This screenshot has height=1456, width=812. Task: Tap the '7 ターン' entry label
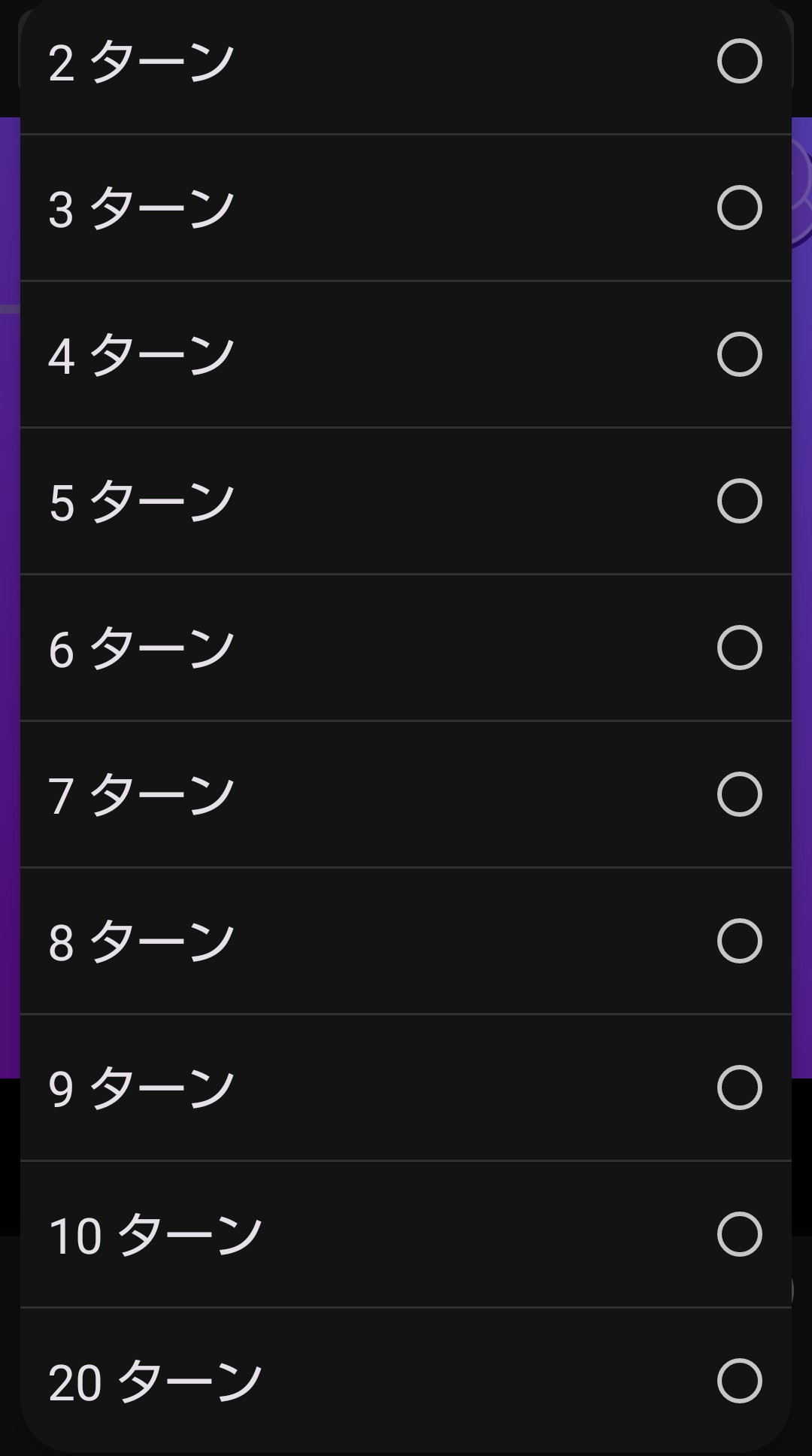pos(141,796)
